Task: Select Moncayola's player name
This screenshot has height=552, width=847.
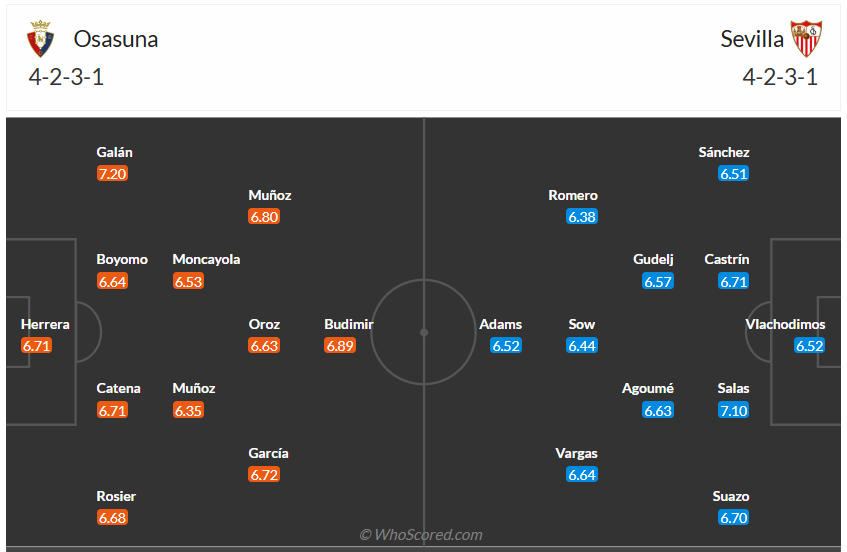Action: (x=206, y=259)
